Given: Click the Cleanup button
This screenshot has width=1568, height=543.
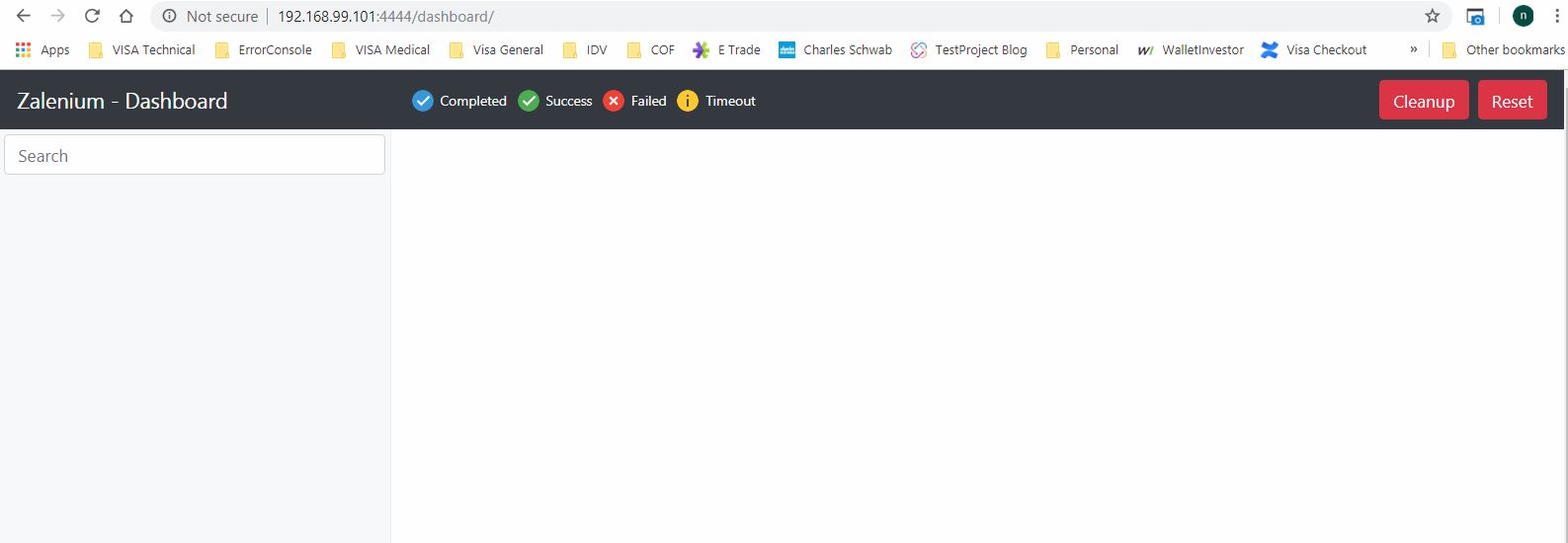Looking at the screenshot, I should [x=1424, y=101].
